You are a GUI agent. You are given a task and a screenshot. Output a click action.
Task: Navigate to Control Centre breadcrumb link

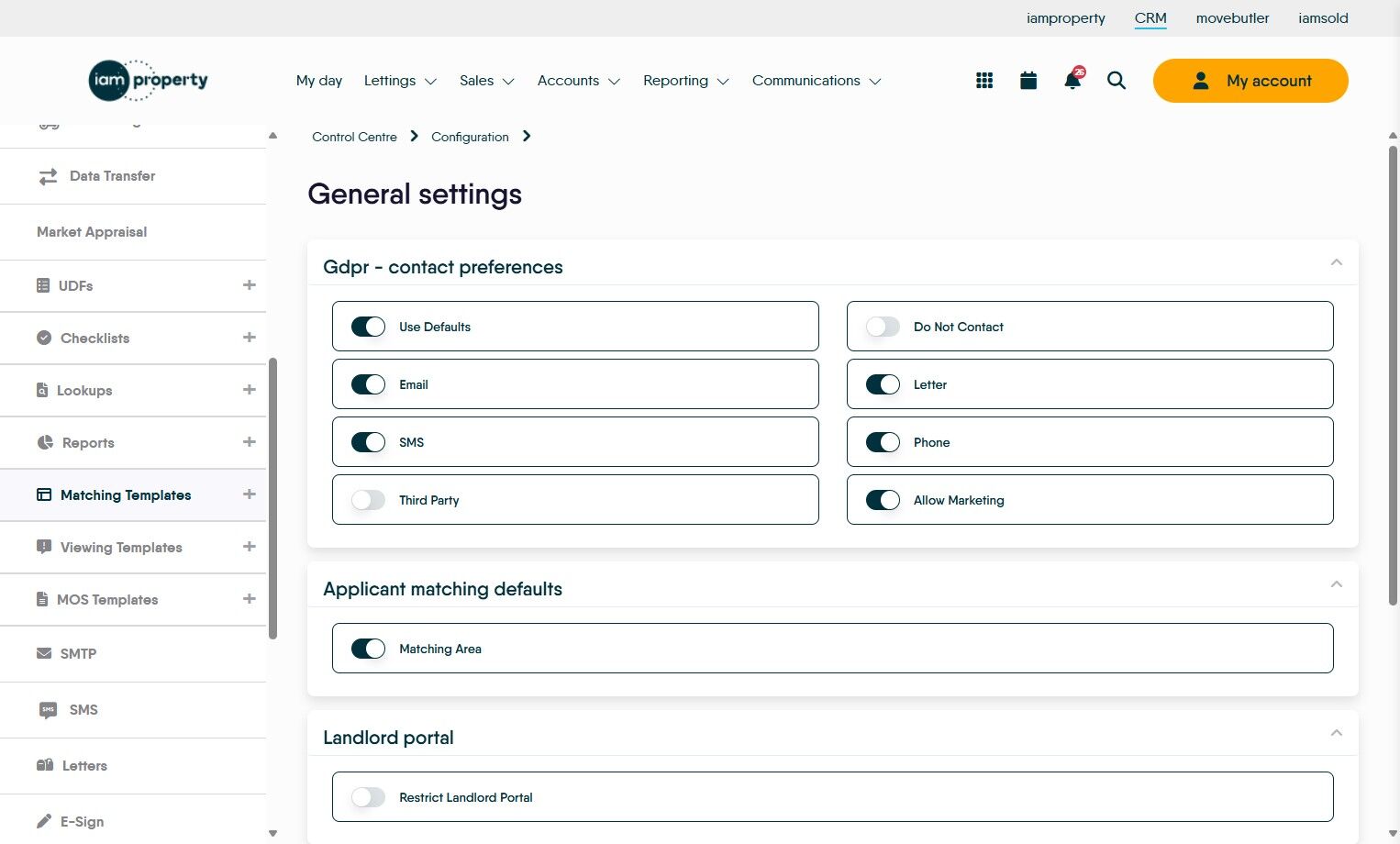[354, 137]
